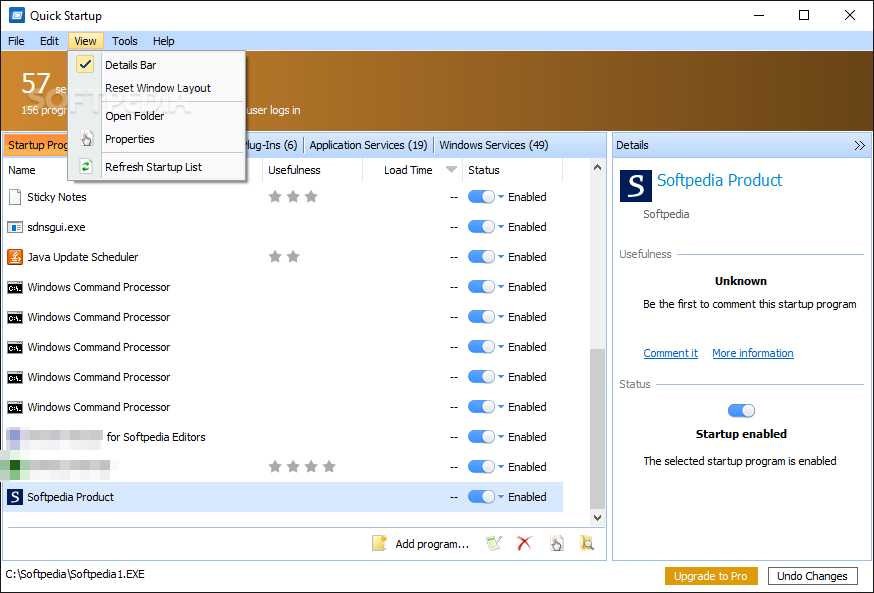This screenshot has height=593, width=874.
Task: Toggle the Startup enabled switch in Details panel
Action: pyautogui.click(x=741, y=411)
